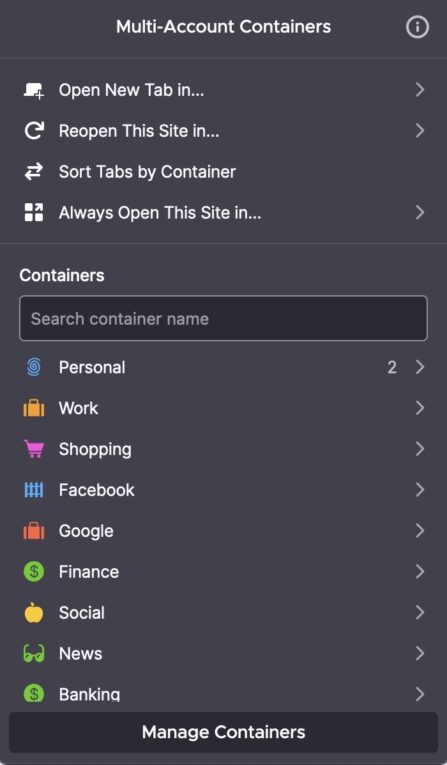Click the blue Facebook fence icon
Screen dimensions: 447x765
point(34,490)
